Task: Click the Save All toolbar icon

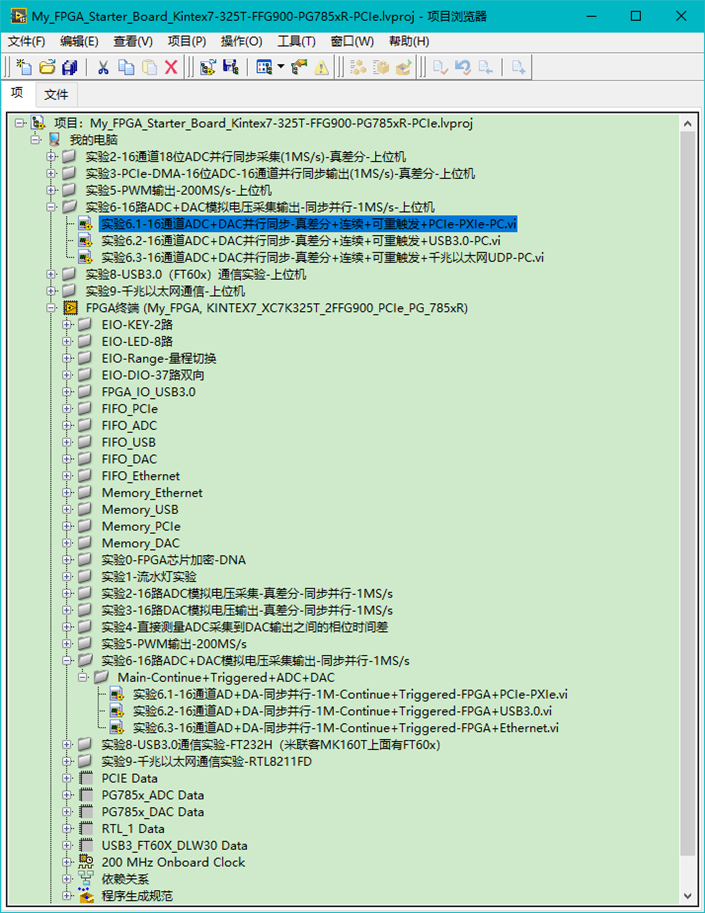Action: point(70,67)
